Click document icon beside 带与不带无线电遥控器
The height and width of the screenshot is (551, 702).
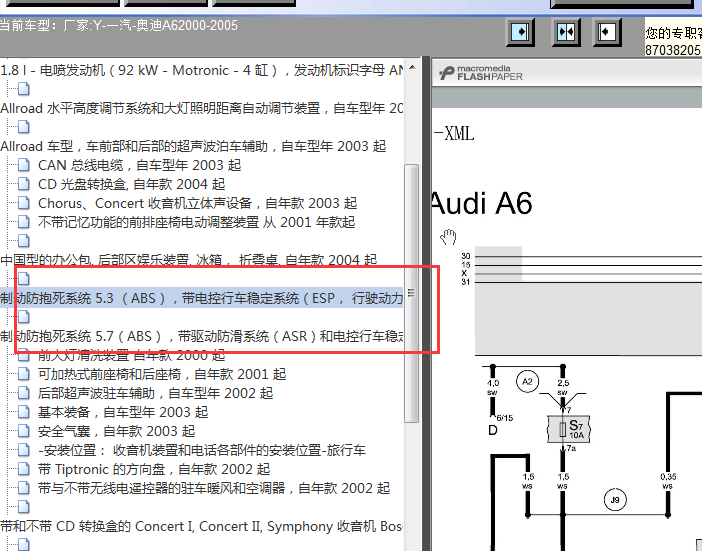coord(23,488)
